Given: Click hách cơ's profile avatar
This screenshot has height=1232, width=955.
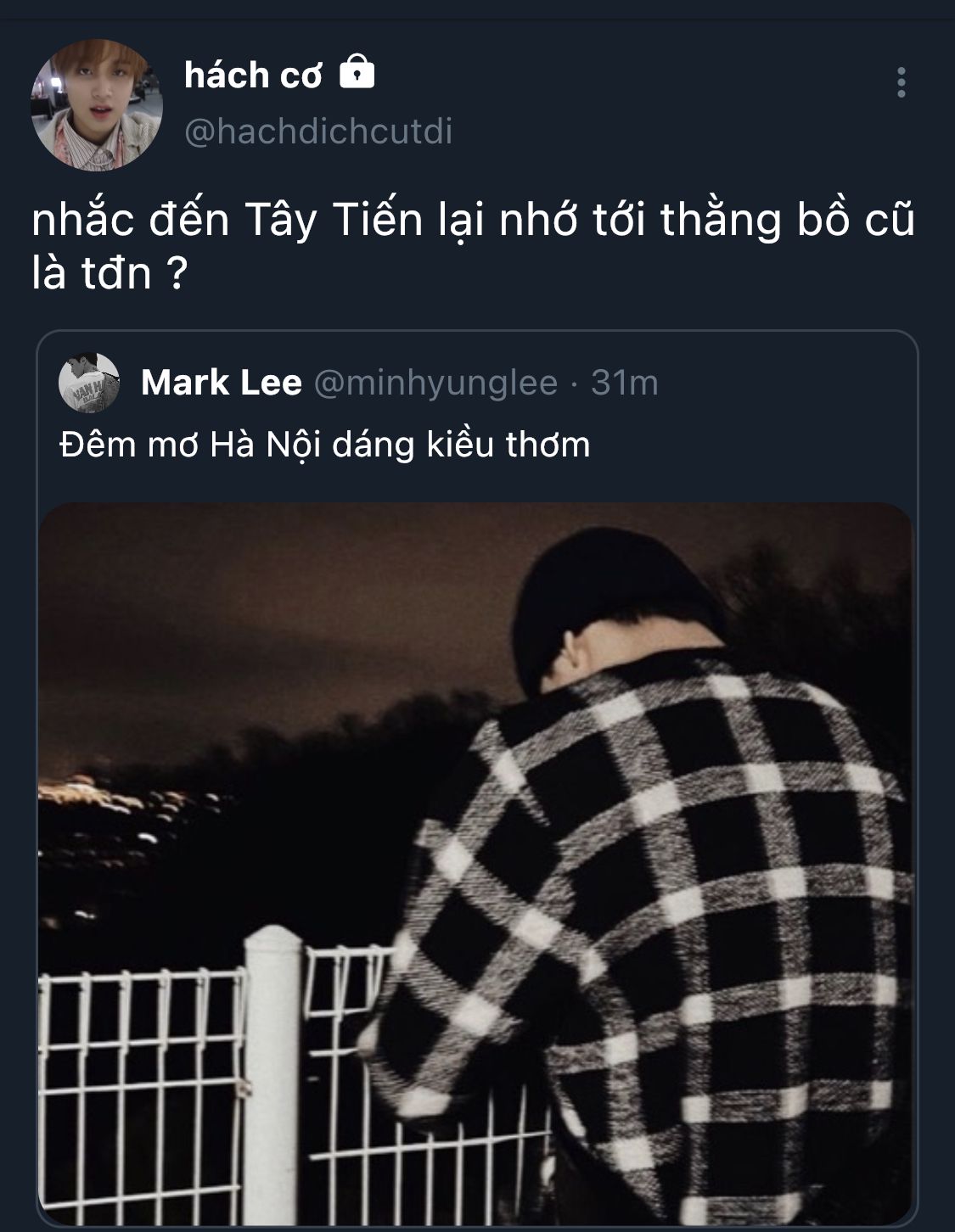Looking at the screenshot, I should coord(96,105).
